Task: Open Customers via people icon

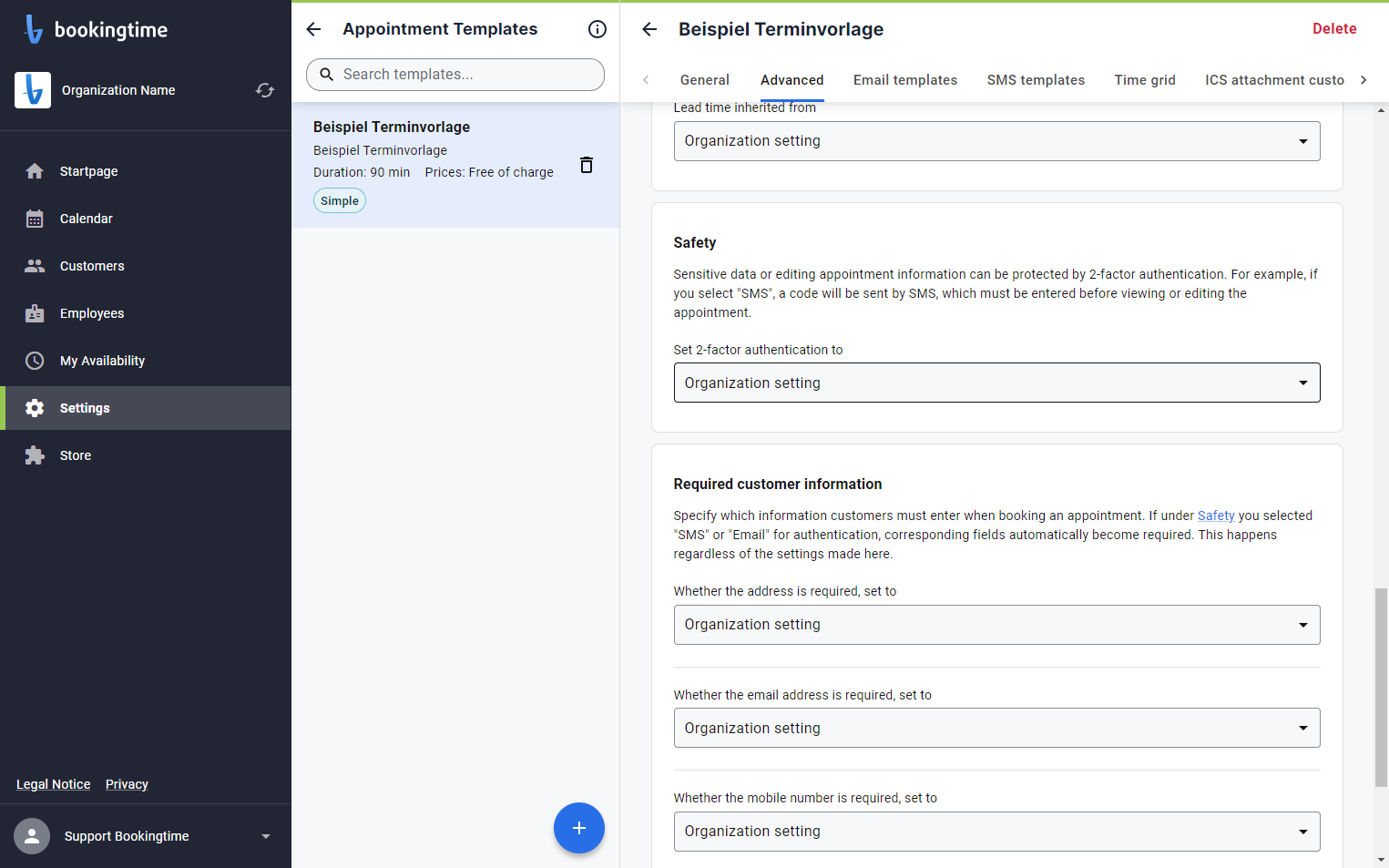Action: [35, 266]
